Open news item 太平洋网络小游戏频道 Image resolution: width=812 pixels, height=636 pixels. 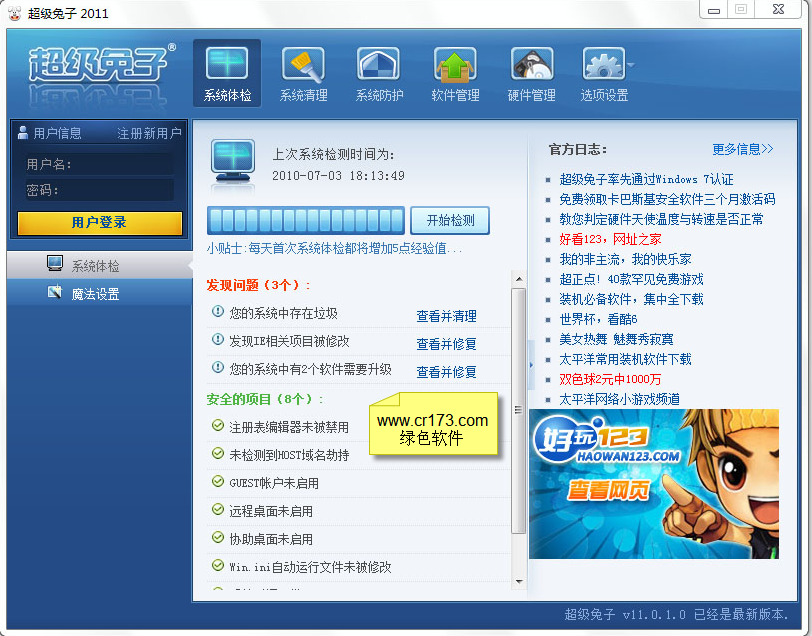pos(619,399)
